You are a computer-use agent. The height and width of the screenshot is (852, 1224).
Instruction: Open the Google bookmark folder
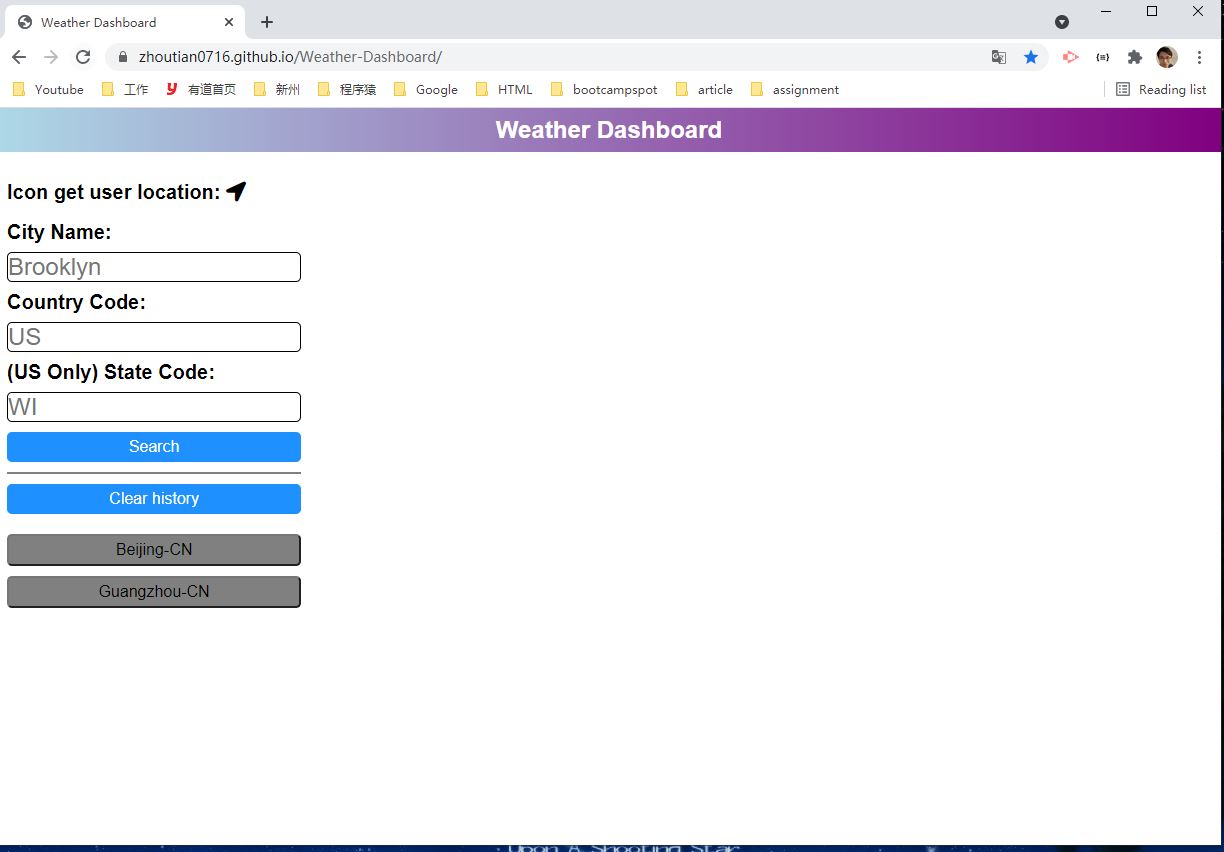tap(426, 89)
